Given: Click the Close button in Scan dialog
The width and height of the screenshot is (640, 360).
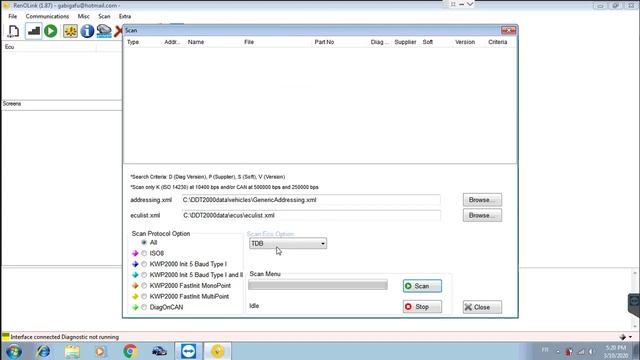Looking at the screenshot, I should coord(482,307).
